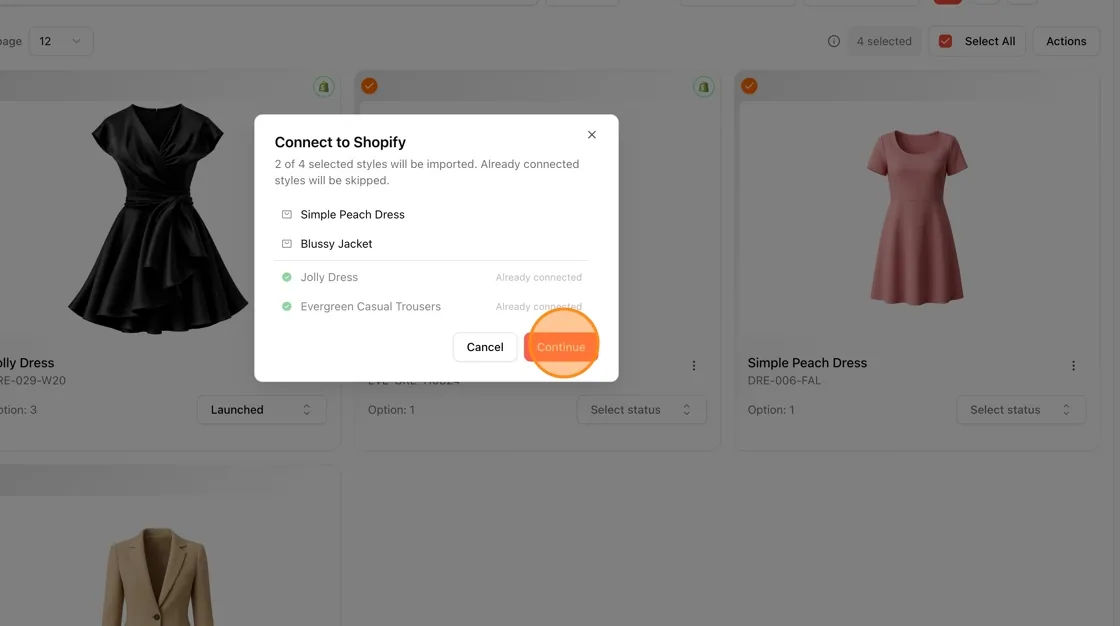Click the icon beside Blussy Jacket in dialog

pos(286,244)
